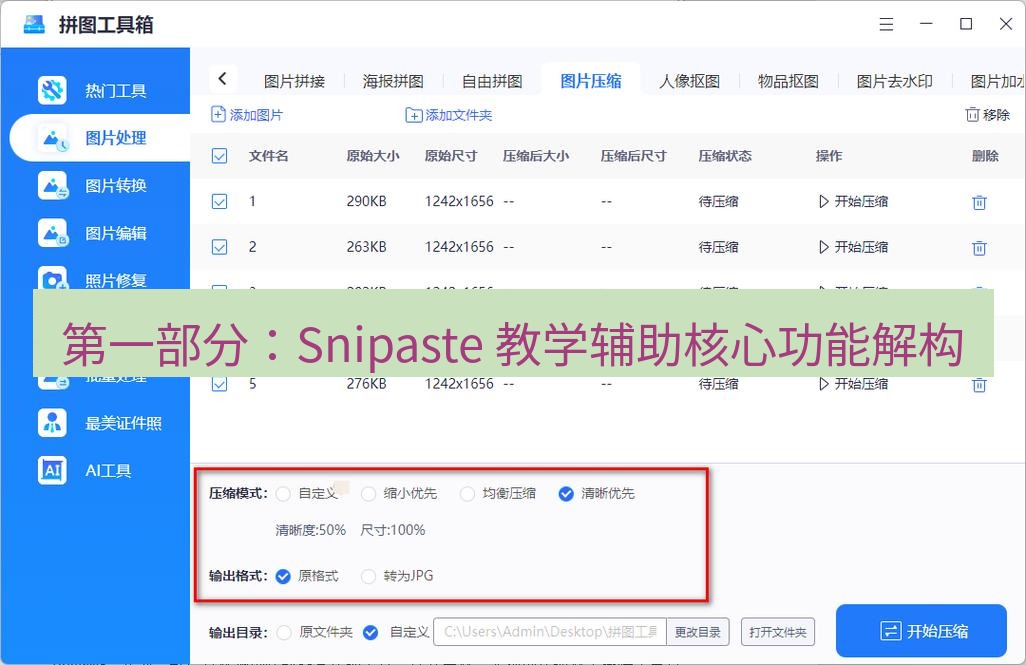
Task: Click the 文件名 column header
Action: pyautogui.click(x=268, y=156)
